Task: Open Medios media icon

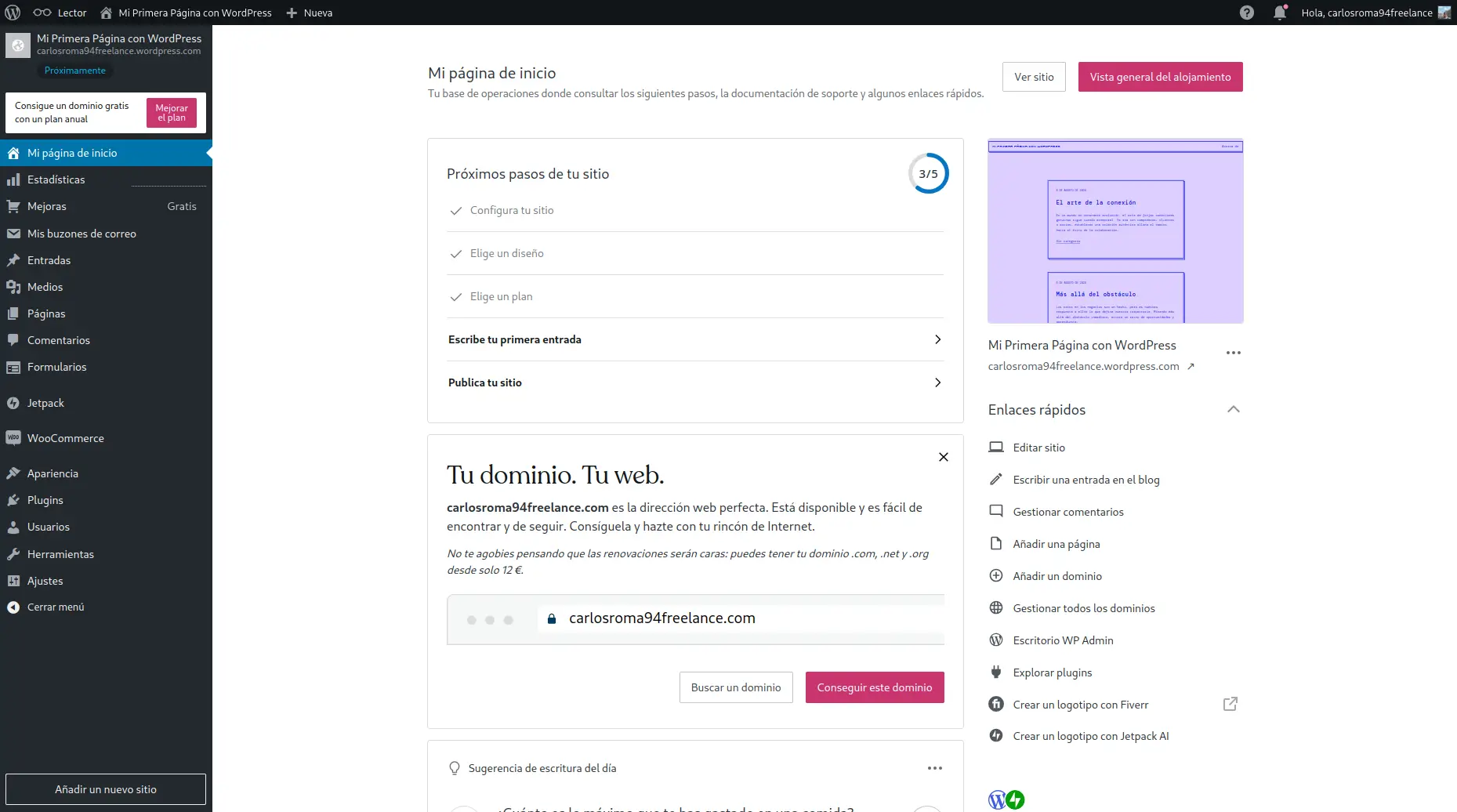Action: tap(13, 287)
